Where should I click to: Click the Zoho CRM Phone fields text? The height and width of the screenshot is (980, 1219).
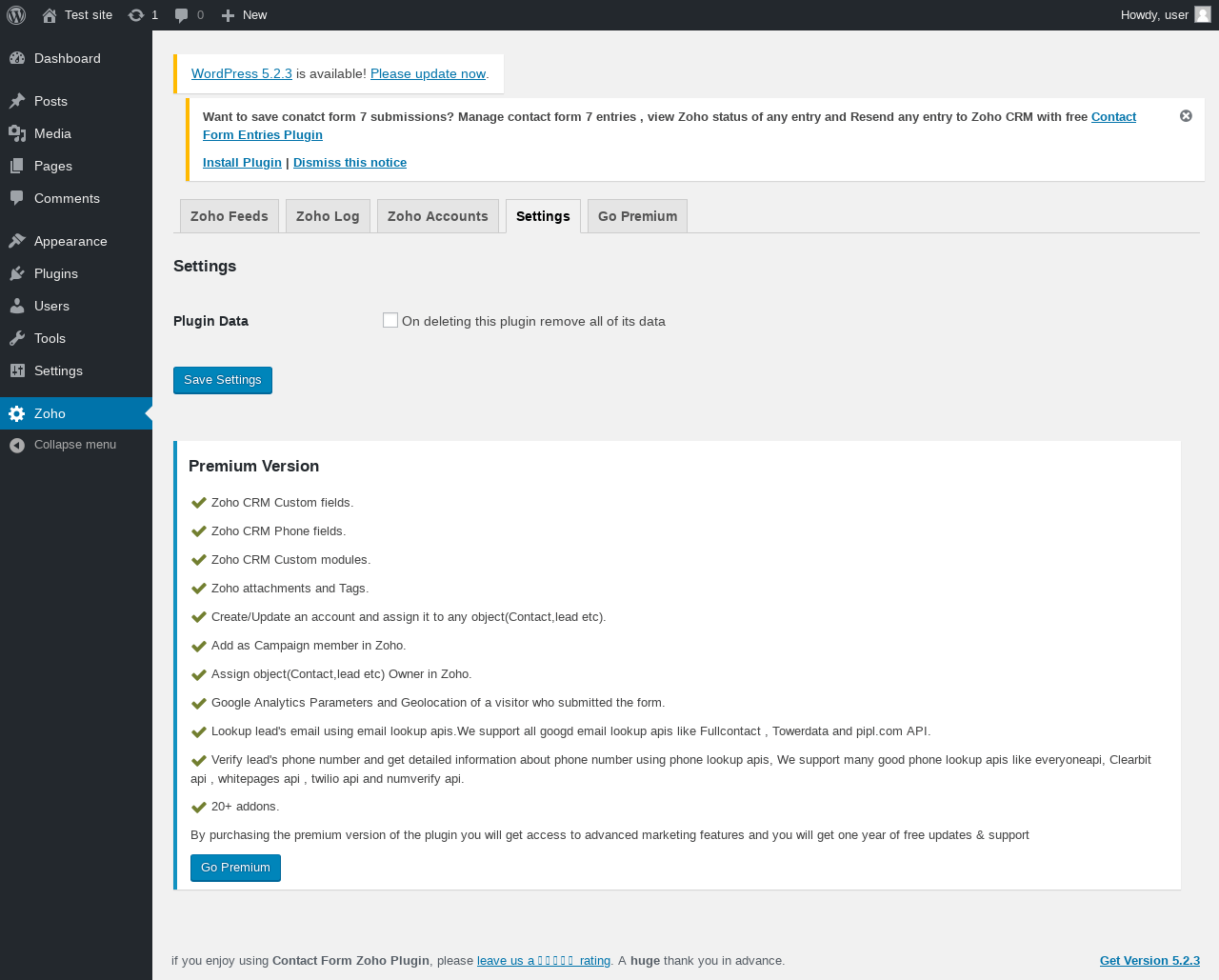tap(278, 531)
